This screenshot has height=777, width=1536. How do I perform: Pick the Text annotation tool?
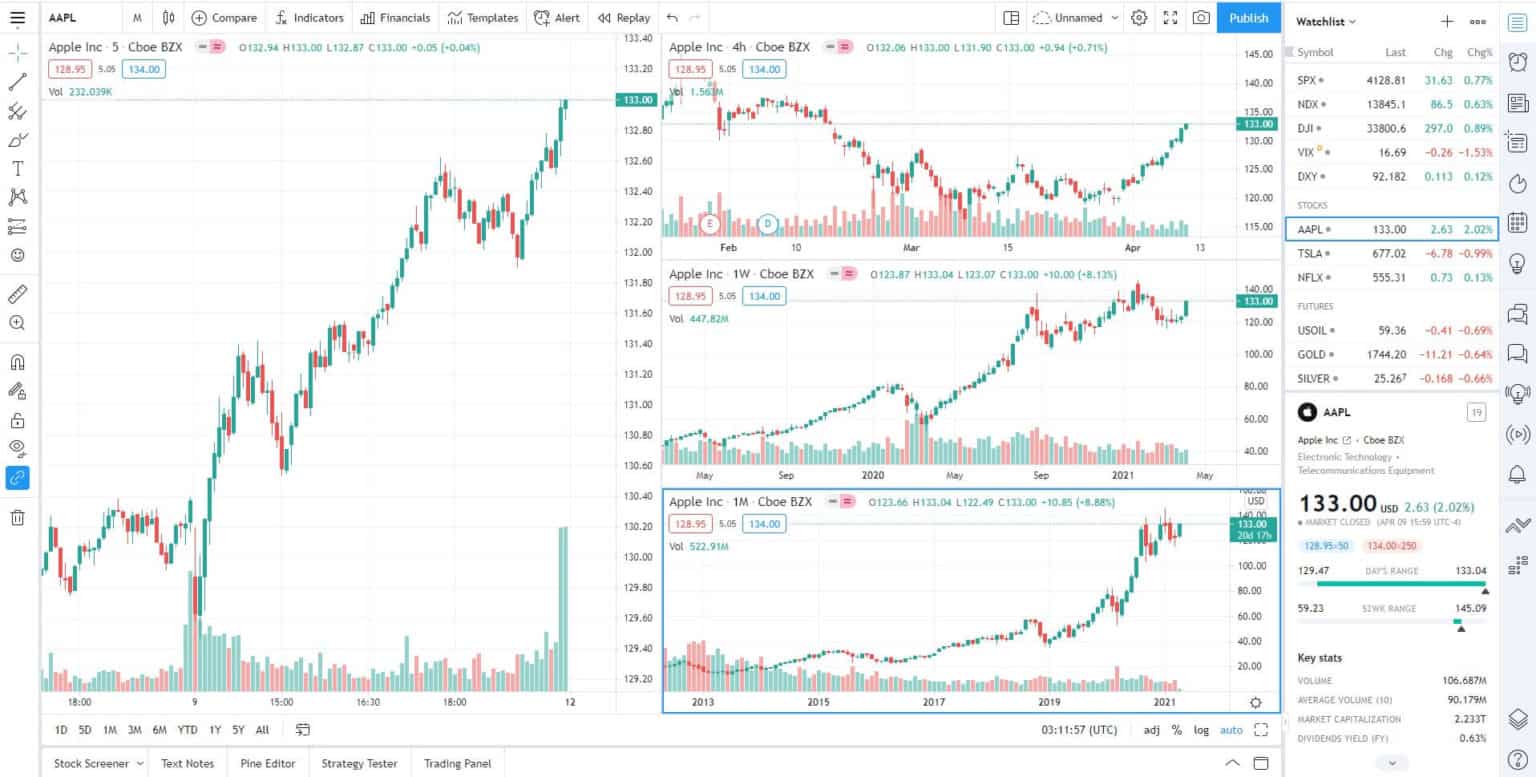tap(17, 168)
